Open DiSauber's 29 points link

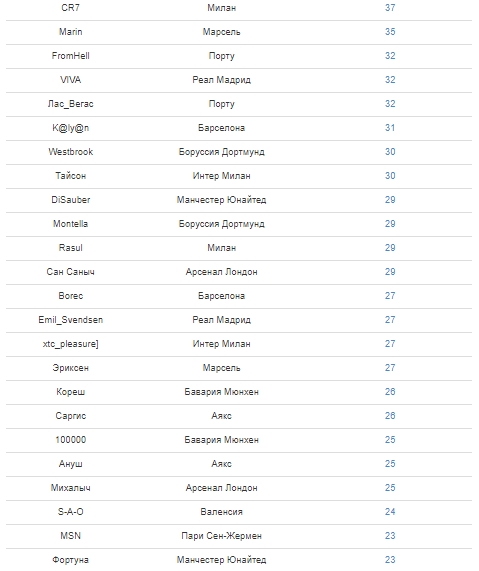[x=390, y=200]
